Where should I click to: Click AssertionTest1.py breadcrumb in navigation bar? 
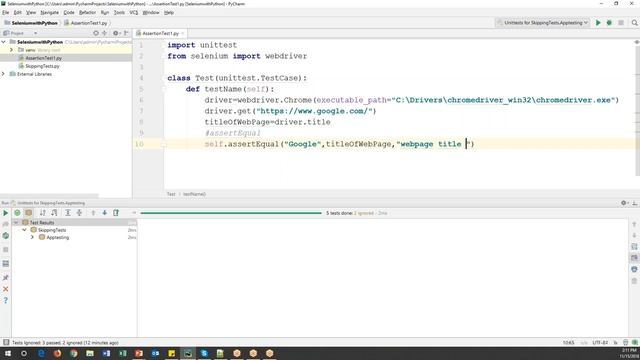pyautogui.click(x=86, y=23)
